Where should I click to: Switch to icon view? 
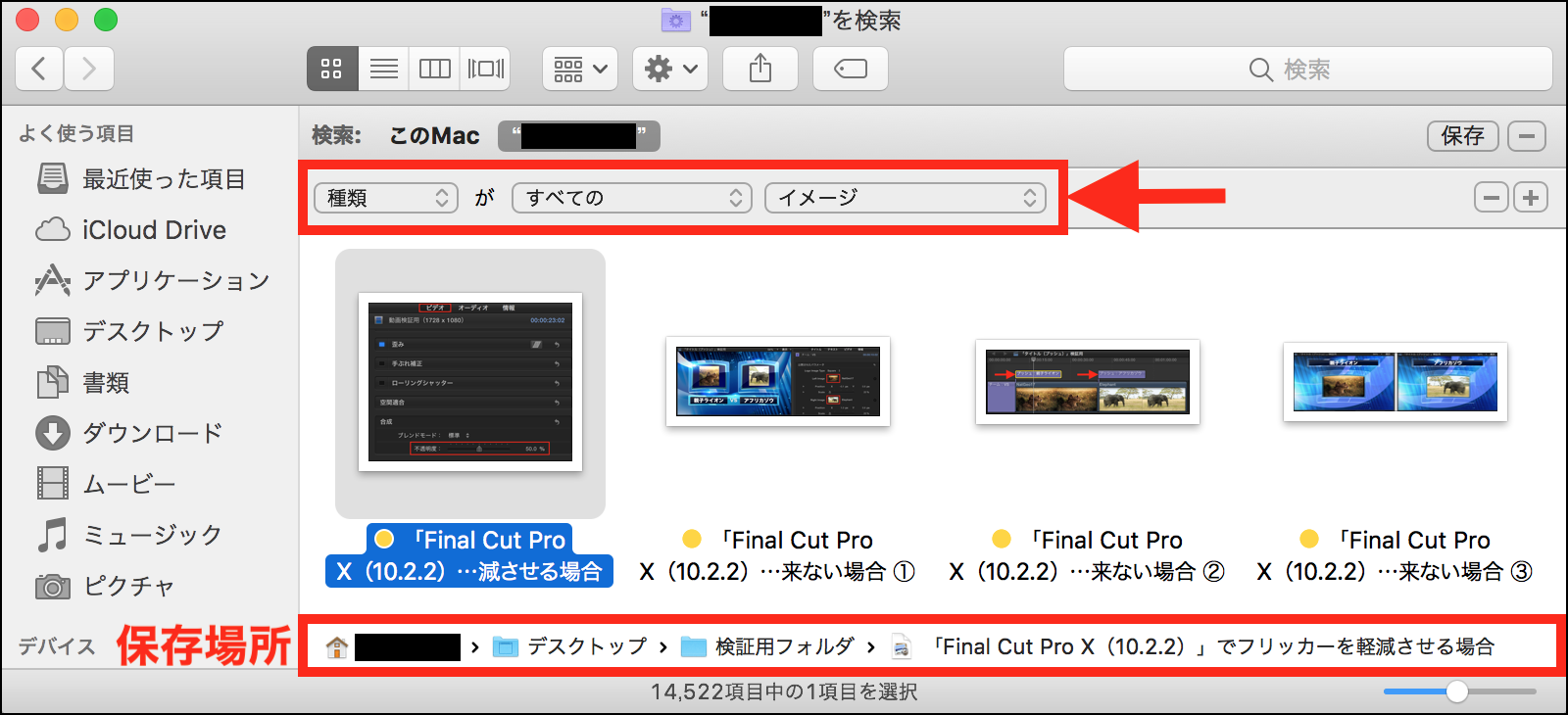(332, 69)
